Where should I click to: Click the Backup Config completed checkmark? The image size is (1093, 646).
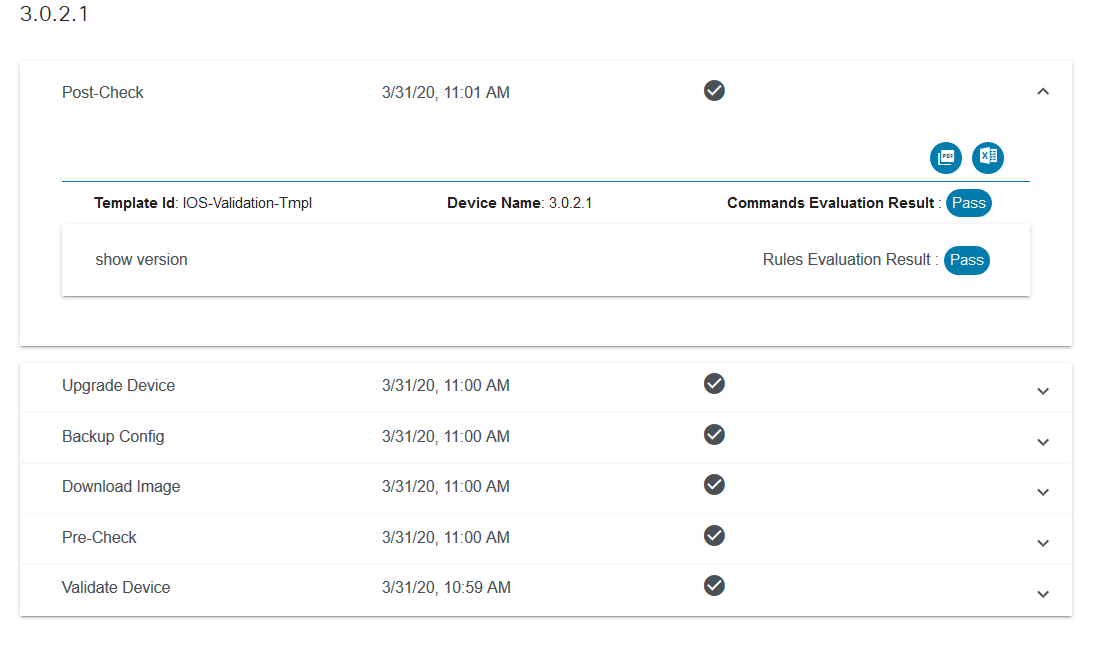point(714,434)
